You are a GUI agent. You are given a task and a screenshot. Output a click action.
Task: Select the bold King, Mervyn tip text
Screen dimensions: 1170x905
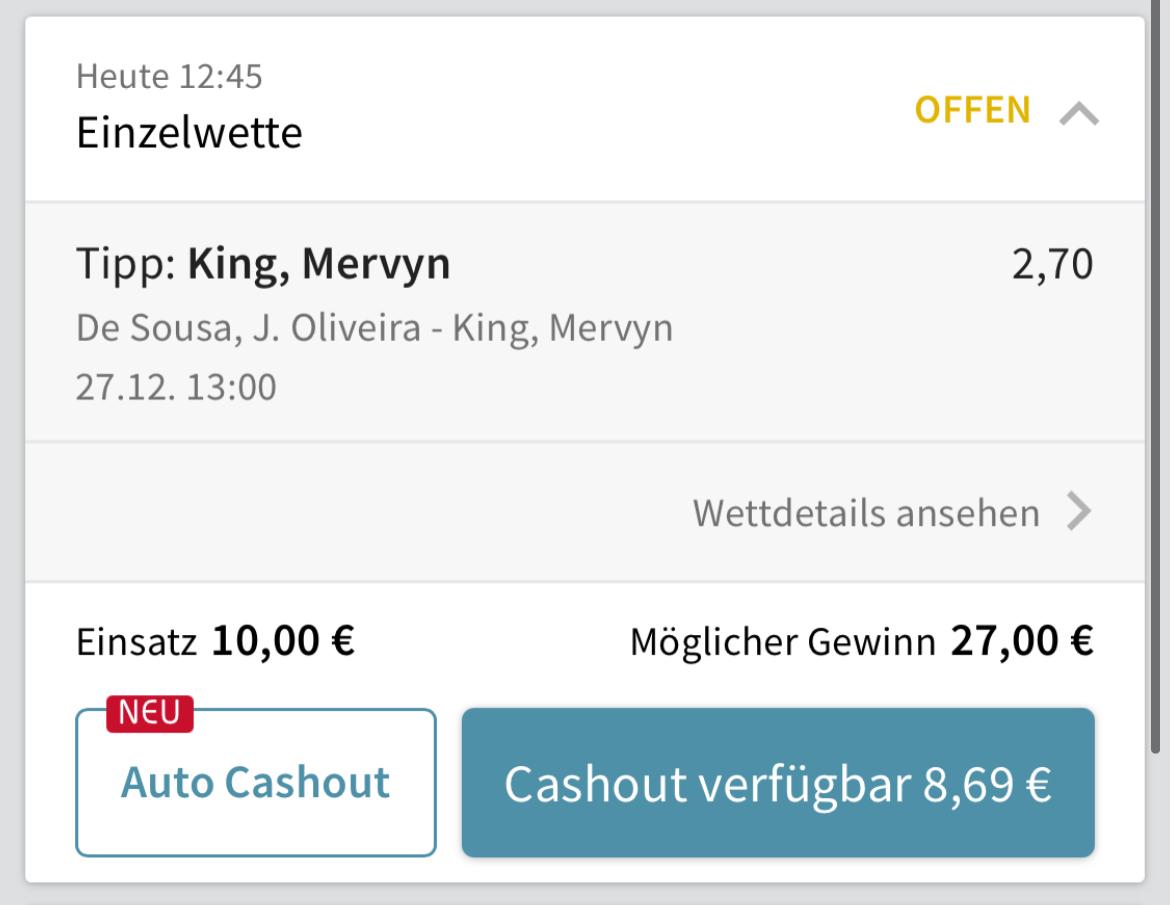[319, 263]
